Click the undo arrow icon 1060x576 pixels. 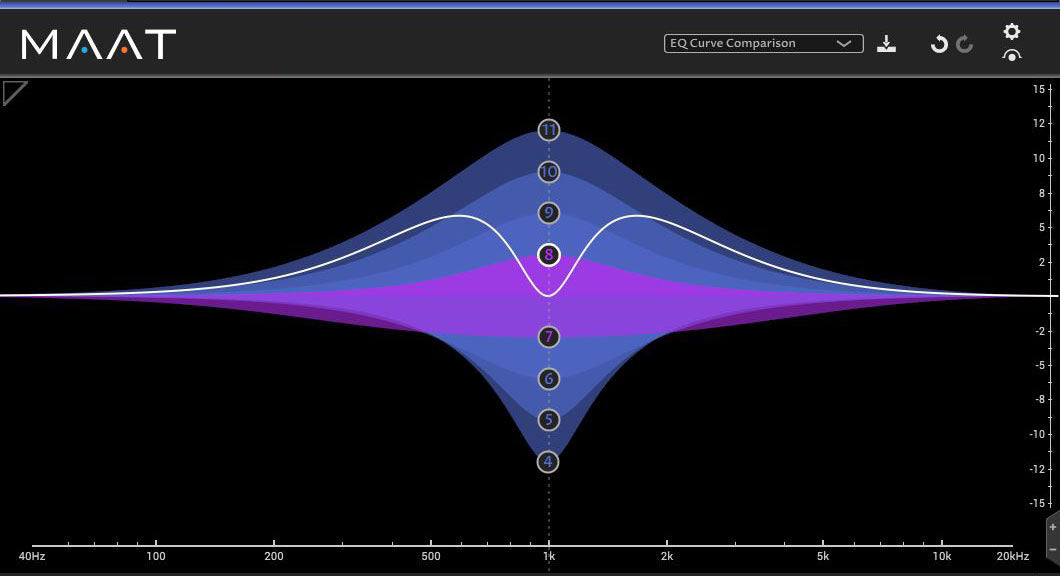point(938,44)
